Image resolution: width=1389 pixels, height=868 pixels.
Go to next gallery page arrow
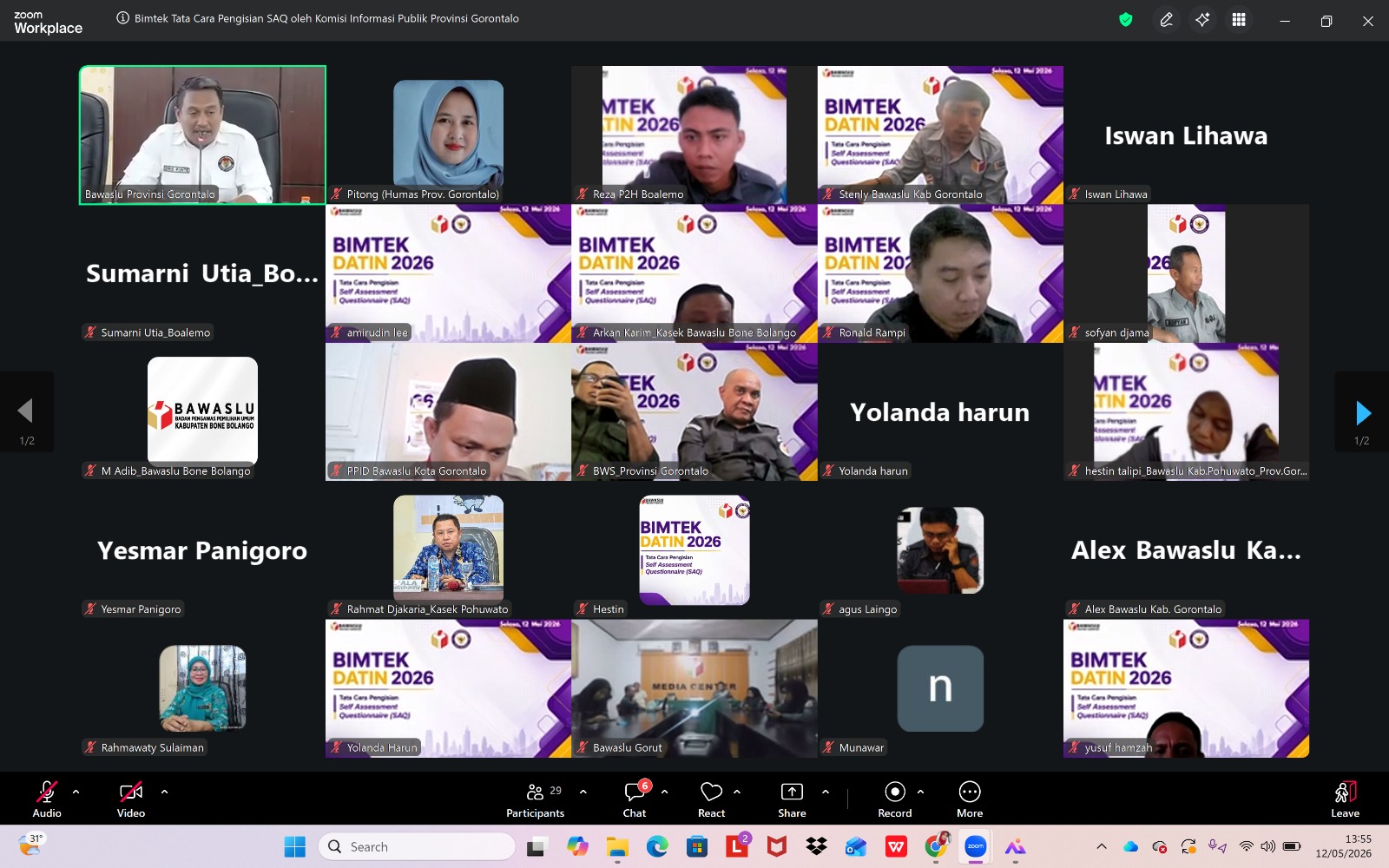[1363, 412]
